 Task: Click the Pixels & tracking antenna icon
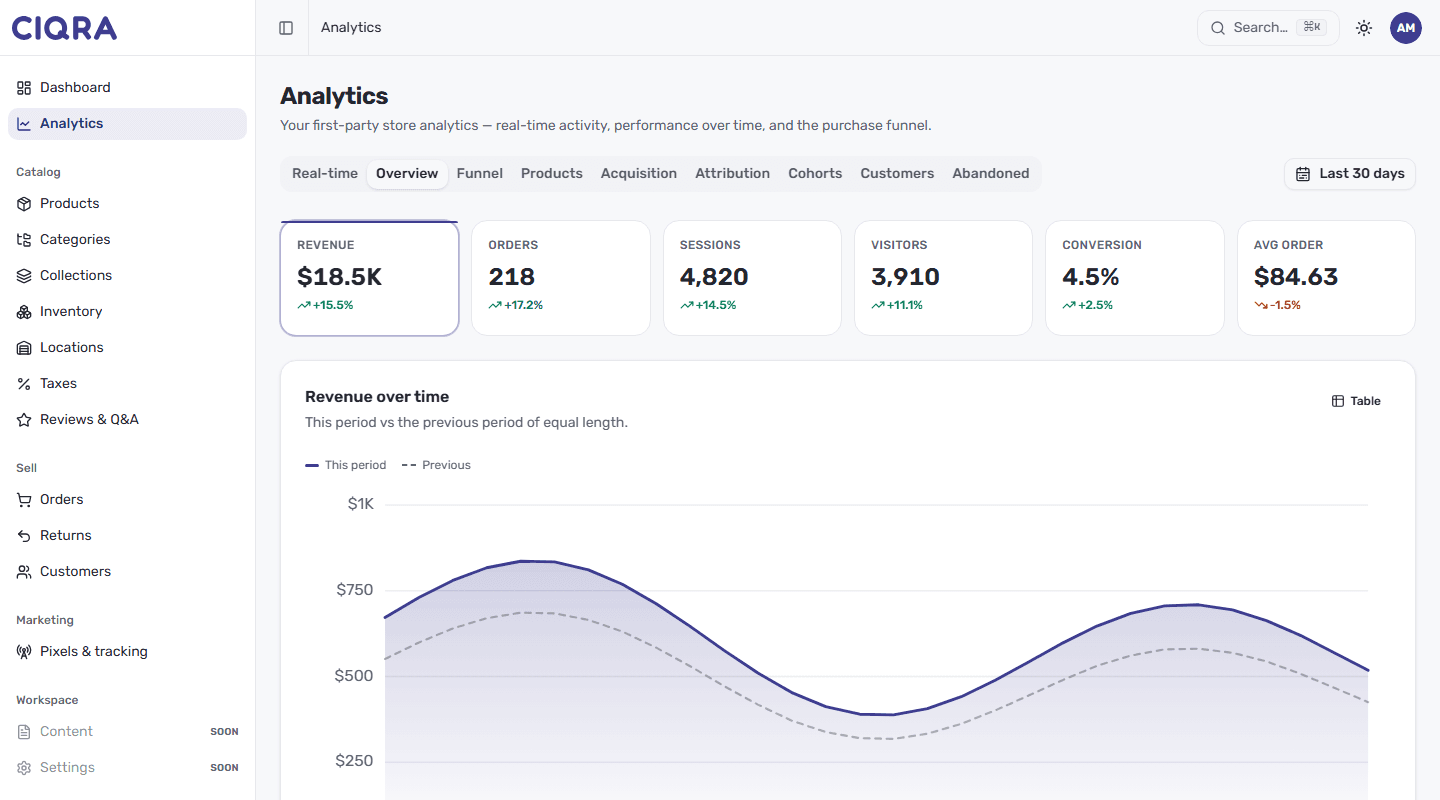(x=24, y=652)
